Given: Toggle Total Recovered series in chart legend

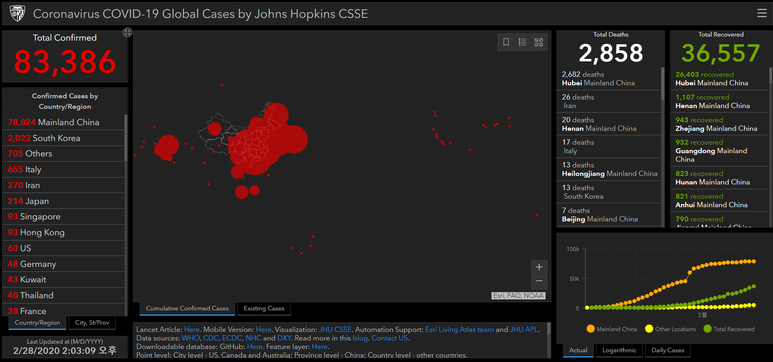Looking at the screenshot, I should (729, 329).
